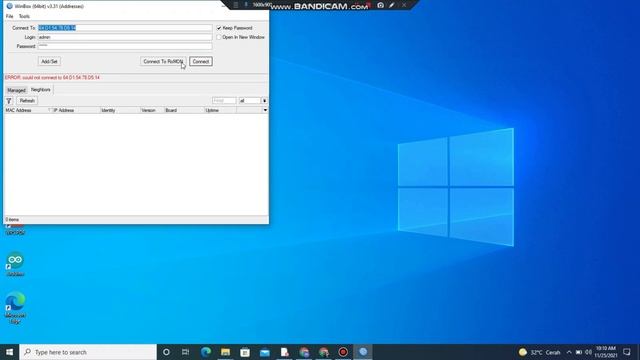The height and width of the screenshot is (360, 640).
Task: Sort by Uptime column header
Action: point(220,110)
